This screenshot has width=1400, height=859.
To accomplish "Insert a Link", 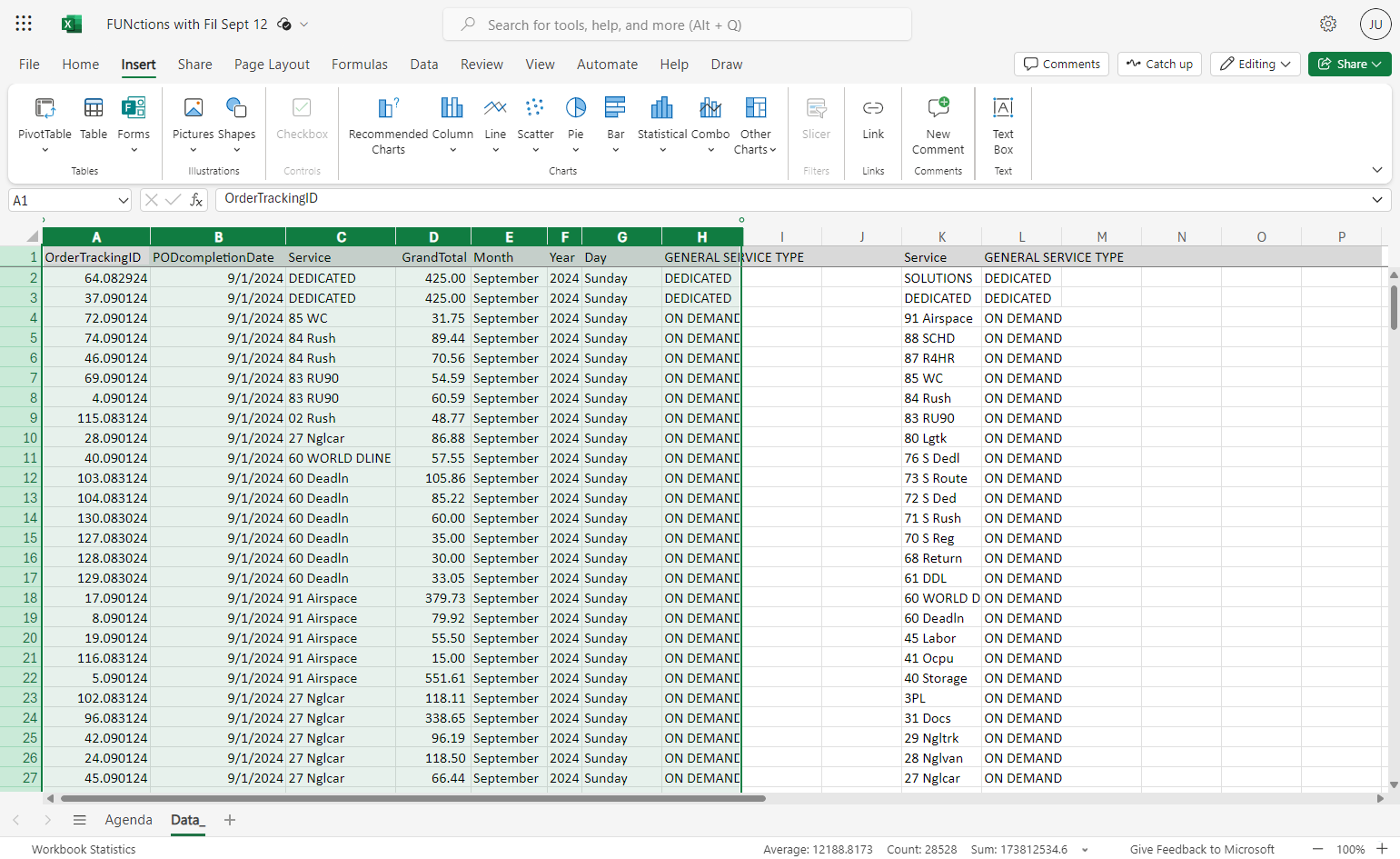I will [873, 118].
